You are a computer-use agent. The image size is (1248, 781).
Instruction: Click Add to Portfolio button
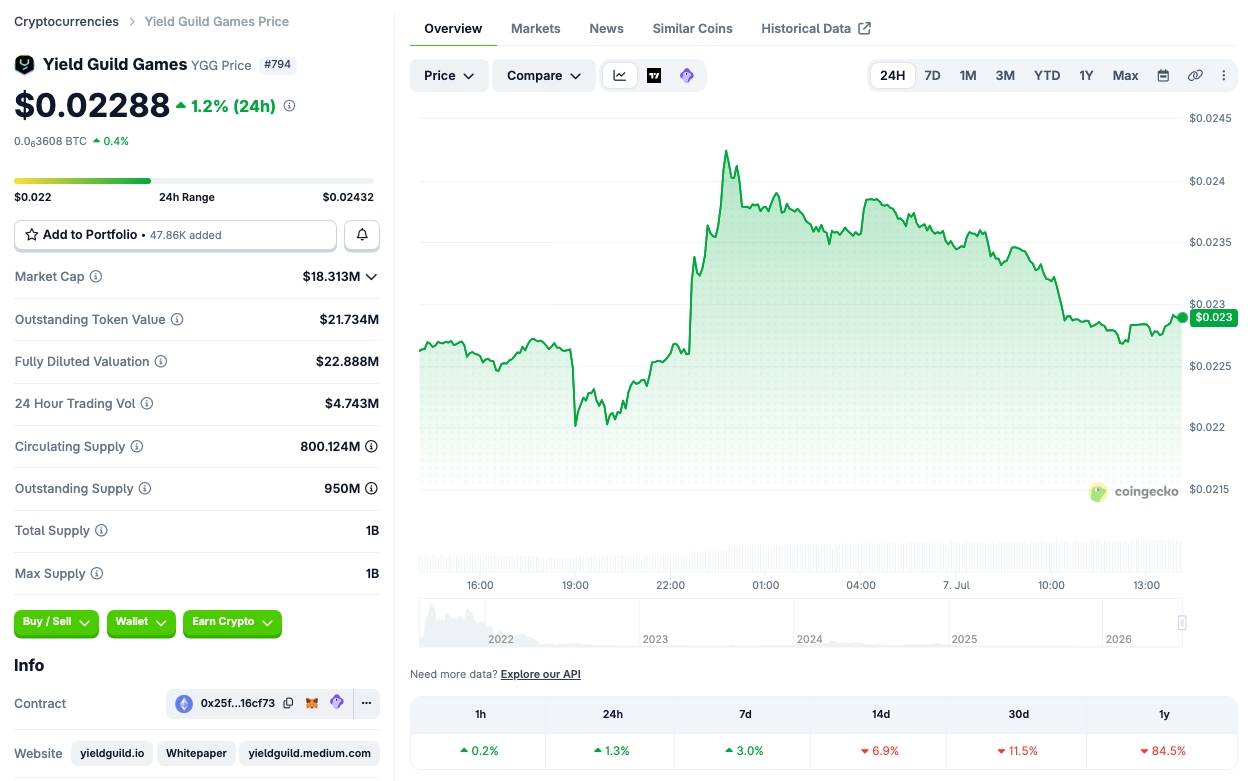click(x=175, y=235)
